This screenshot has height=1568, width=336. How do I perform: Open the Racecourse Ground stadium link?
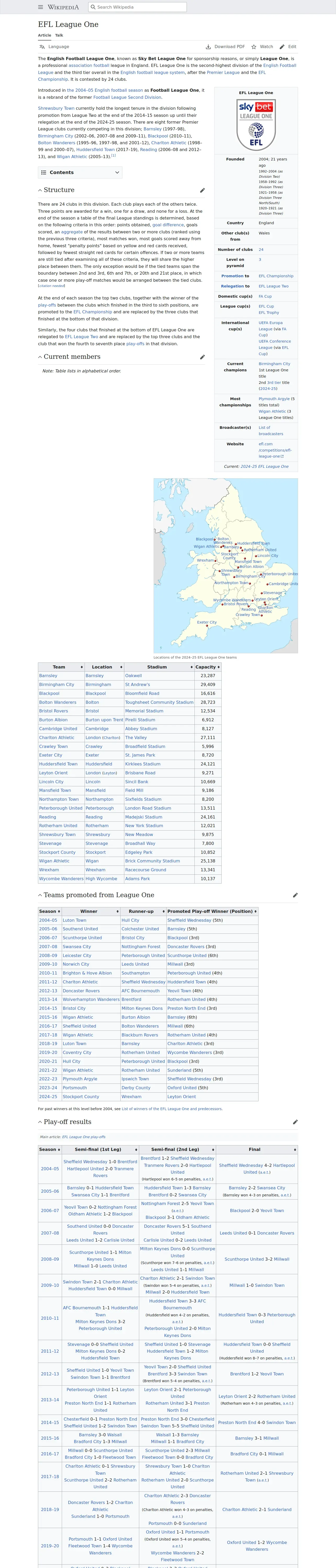(146, 870)
